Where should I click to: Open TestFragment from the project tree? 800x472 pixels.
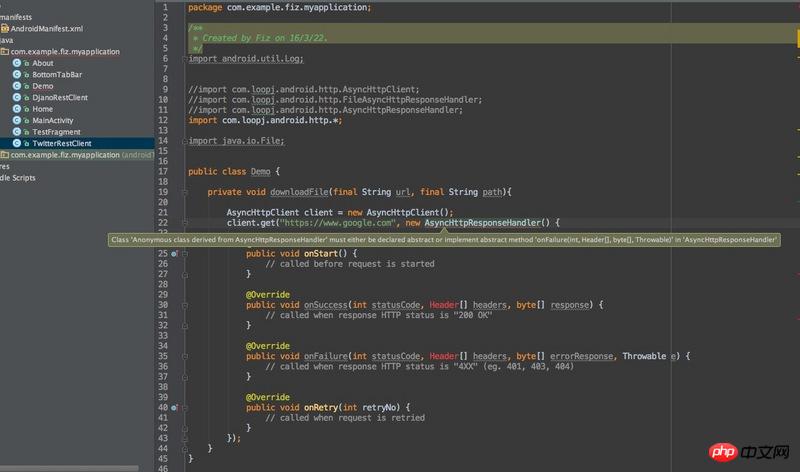point(56,132)
